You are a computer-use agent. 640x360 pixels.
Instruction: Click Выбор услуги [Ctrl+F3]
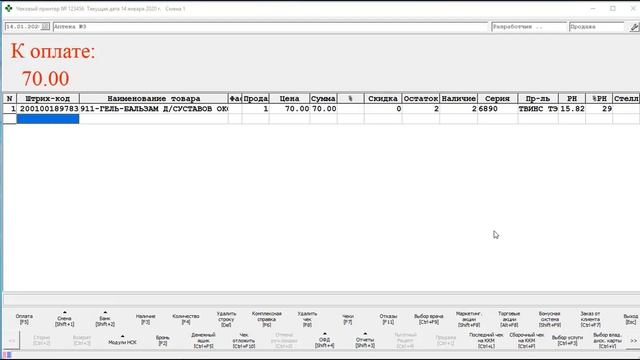(x=567, y=340)
